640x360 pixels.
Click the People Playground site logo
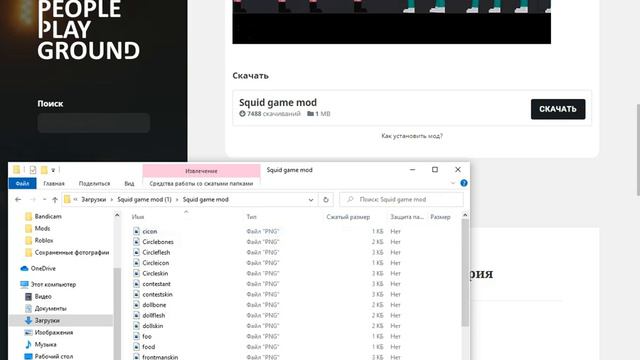pyautogui.click(x=89, y=31)
